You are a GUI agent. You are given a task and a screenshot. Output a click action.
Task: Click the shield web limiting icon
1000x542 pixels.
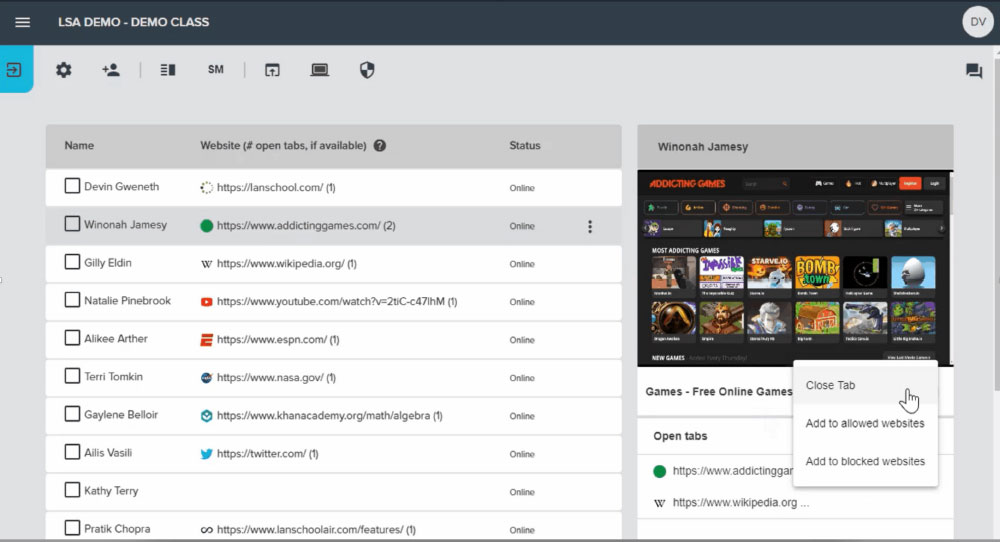click(367, 70)
